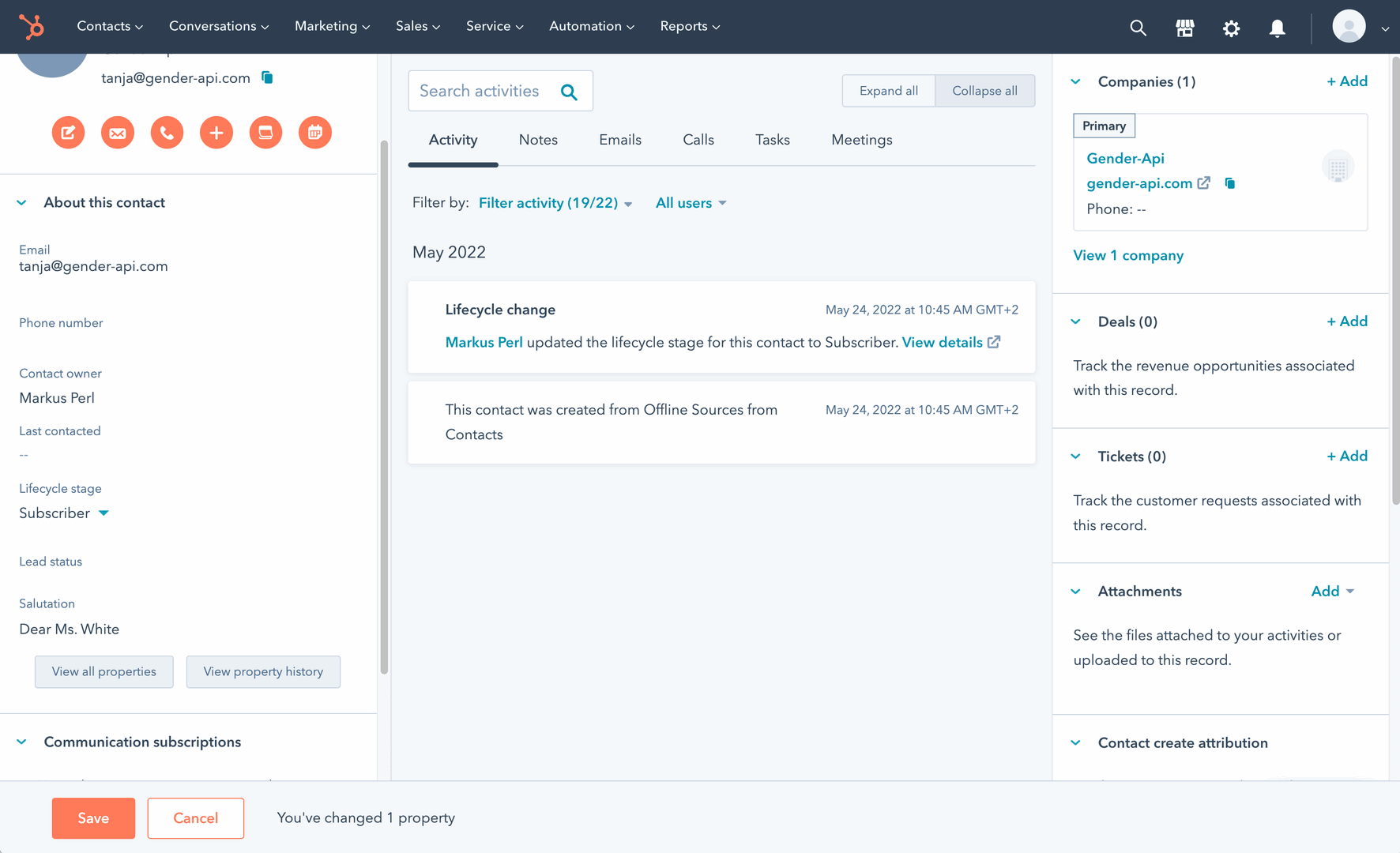Click the Salutation value Dear Ms. White
Viewport: 1400px width, 853px height.
click(x=70, y=629)
